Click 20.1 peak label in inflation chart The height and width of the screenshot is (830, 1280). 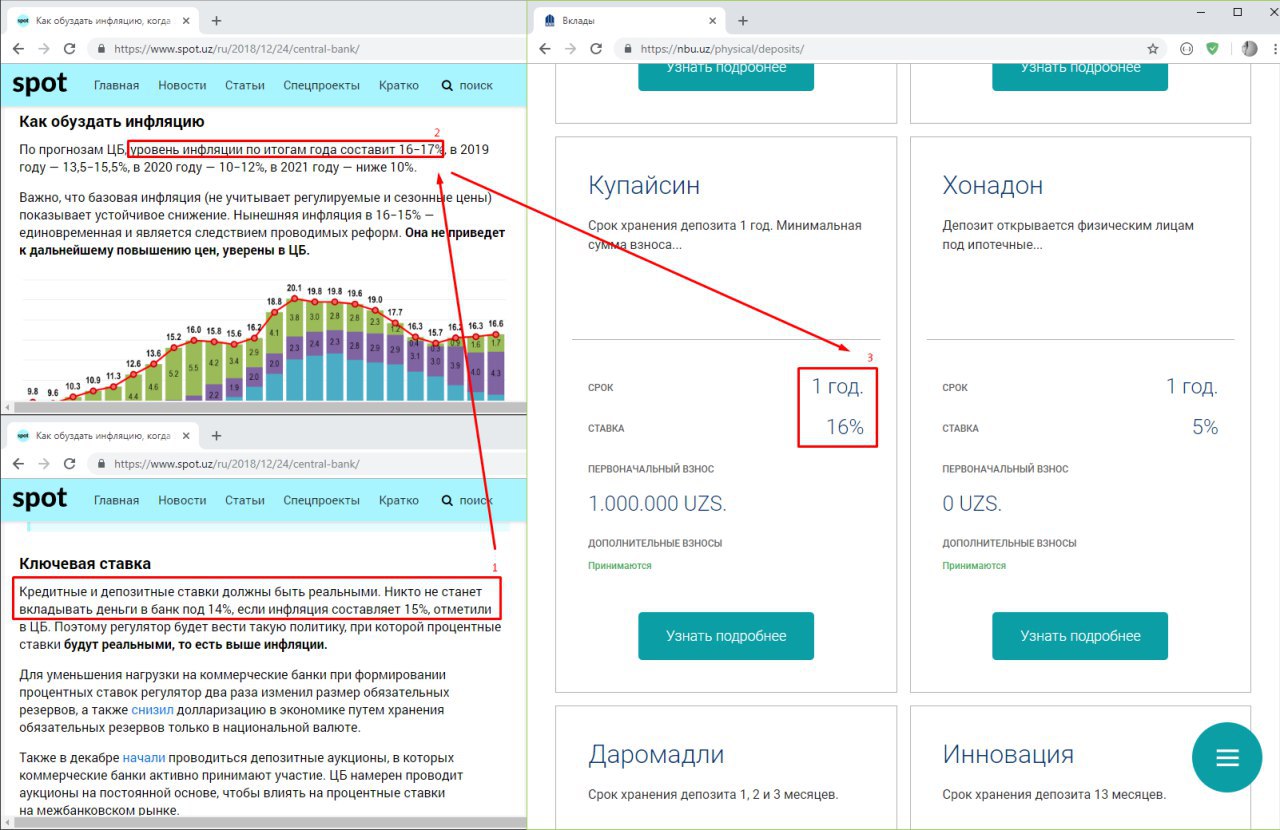pyautogui.click(x=294, y=288)
